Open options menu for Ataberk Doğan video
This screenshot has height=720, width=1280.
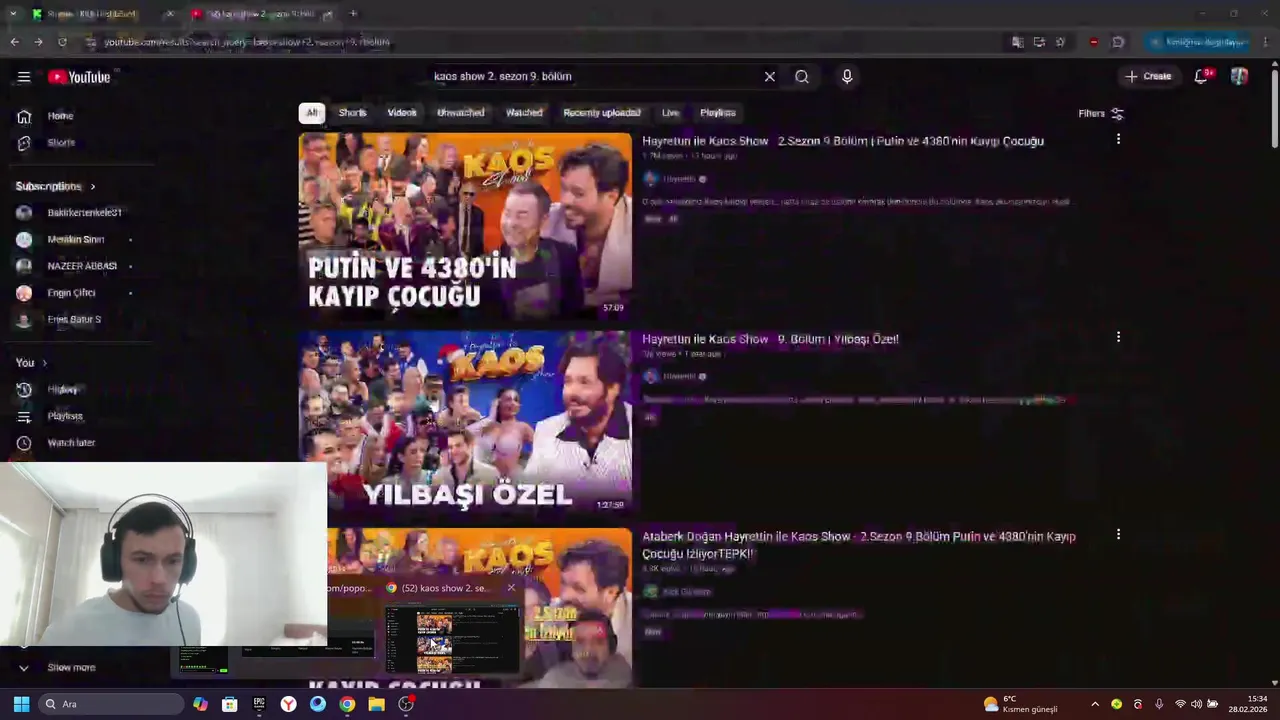pos(1118,535)
